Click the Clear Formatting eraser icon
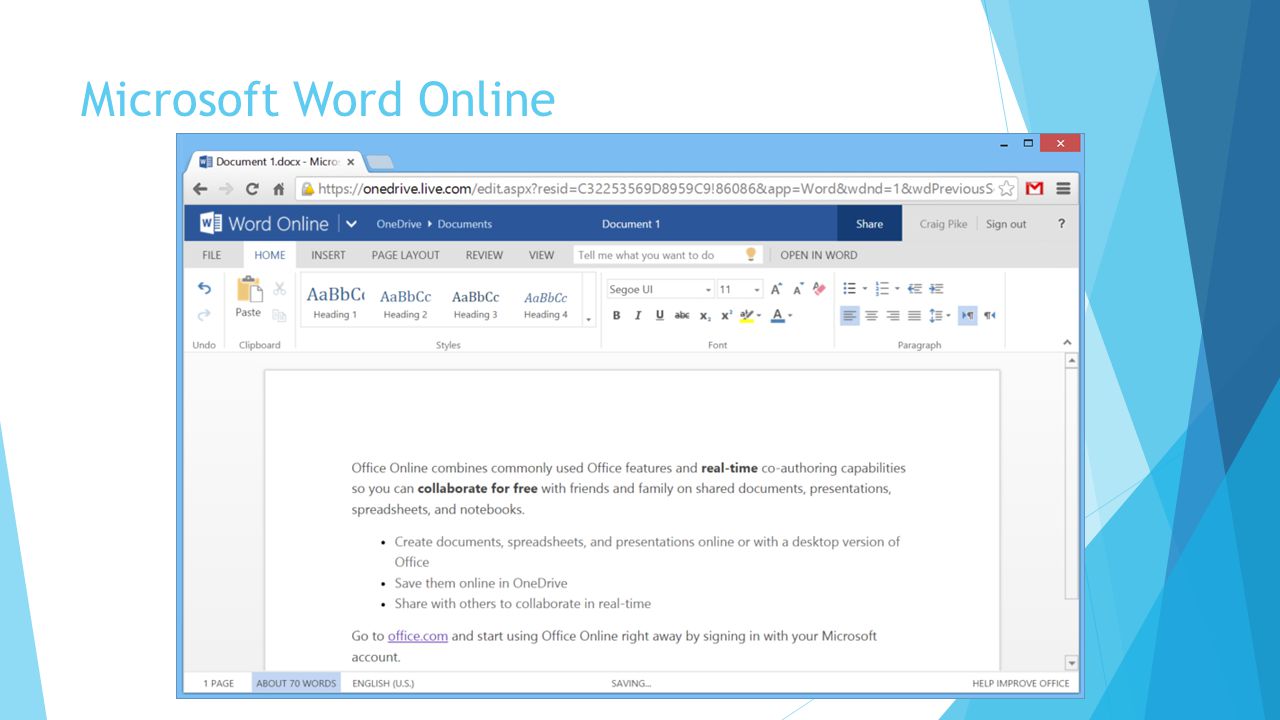This screenshot has width=1280, height=720. (820, 289)
